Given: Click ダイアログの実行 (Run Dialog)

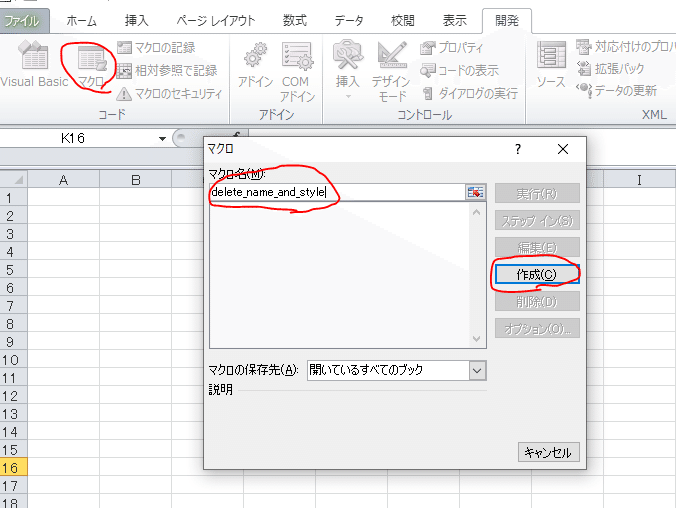Looking at the screenshot, I should point(469,93).
